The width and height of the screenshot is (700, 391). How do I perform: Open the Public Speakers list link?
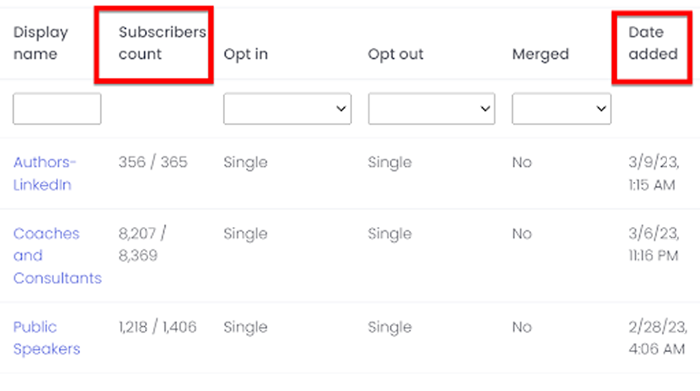pyautogui.click(x=46, y=338)
